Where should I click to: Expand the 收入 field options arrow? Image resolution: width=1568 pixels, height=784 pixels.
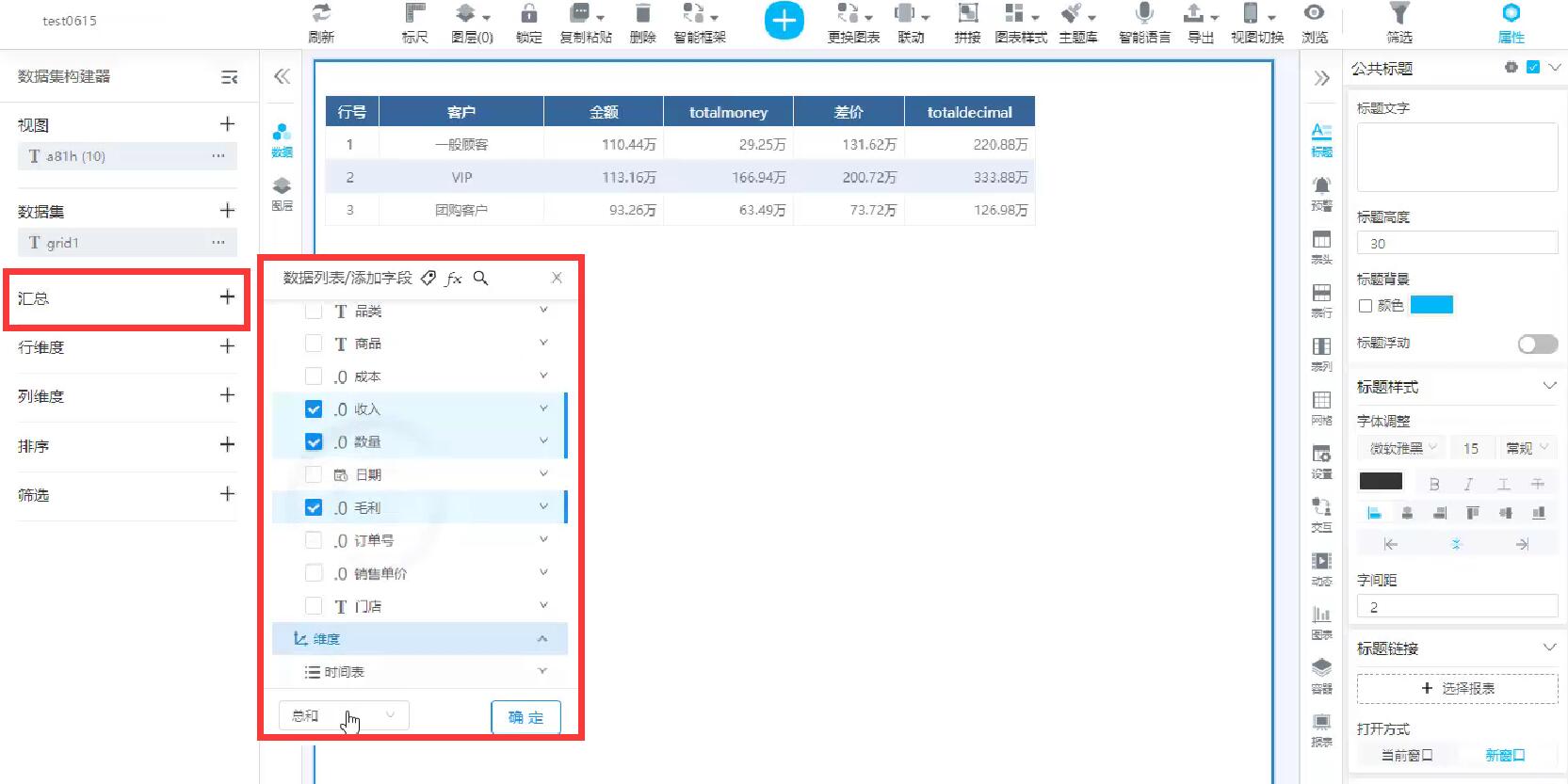coord(543,408)
